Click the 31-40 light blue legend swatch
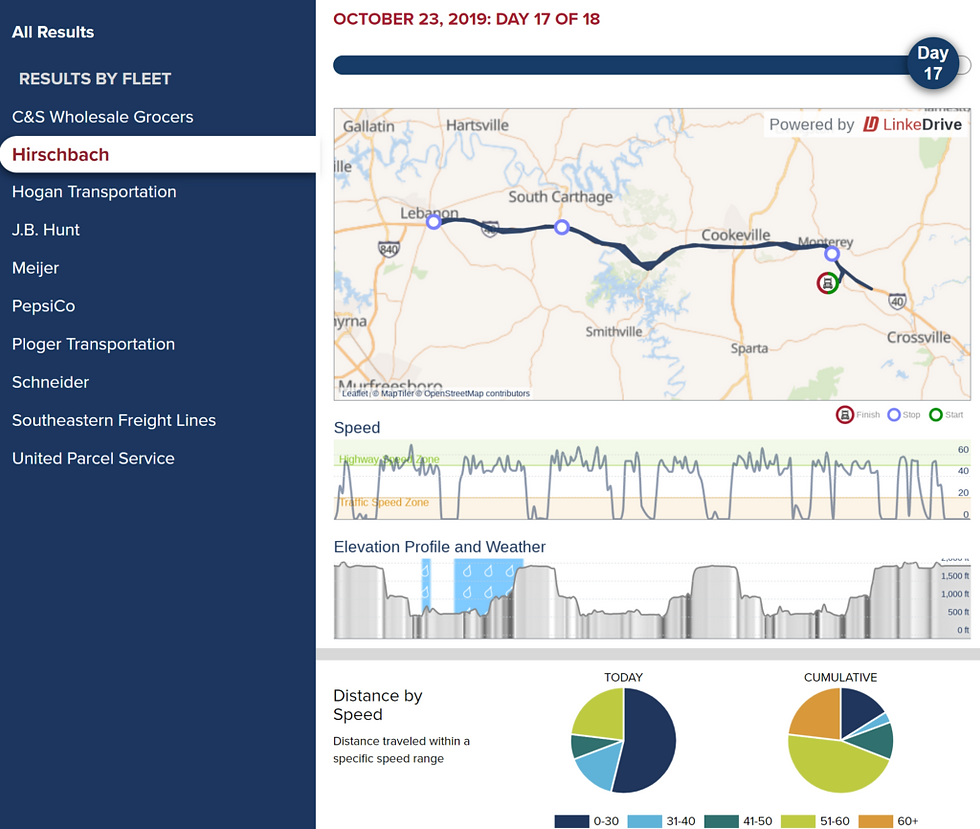 [644, 821]
